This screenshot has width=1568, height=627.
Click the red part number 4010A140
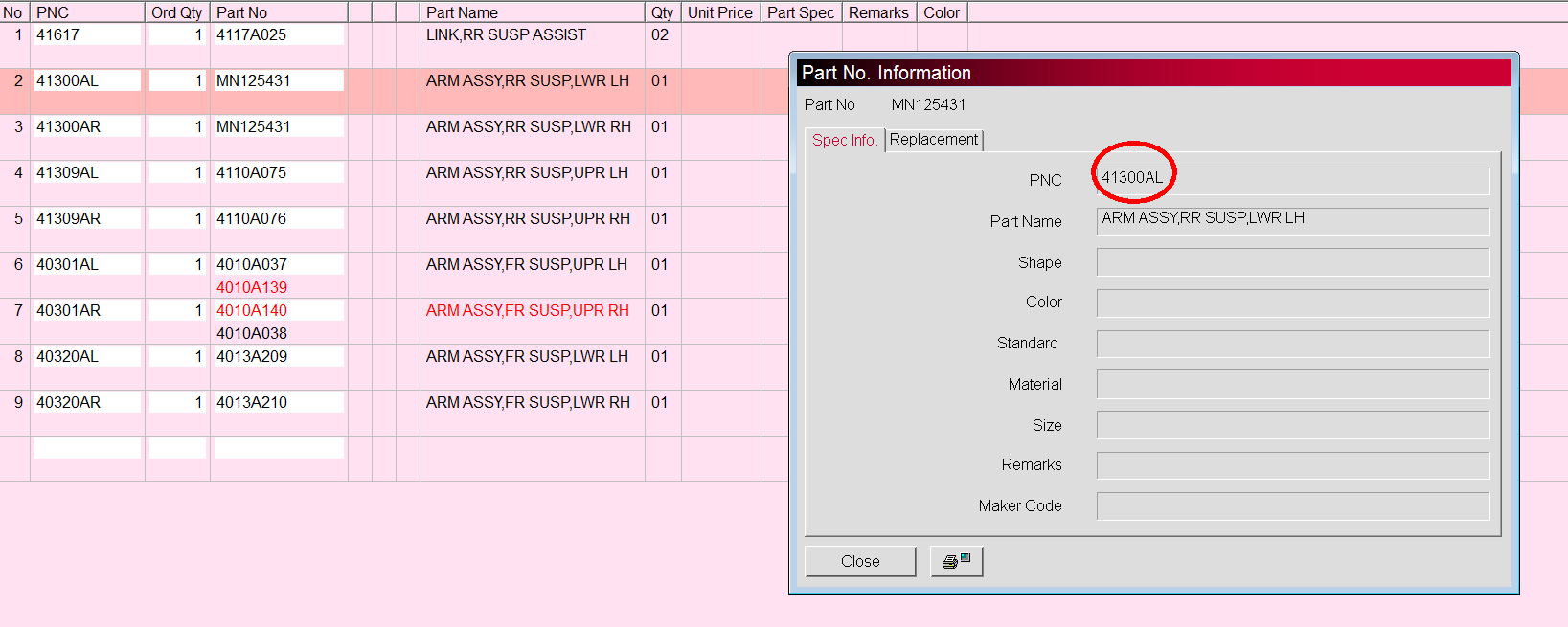coord(252,310)
